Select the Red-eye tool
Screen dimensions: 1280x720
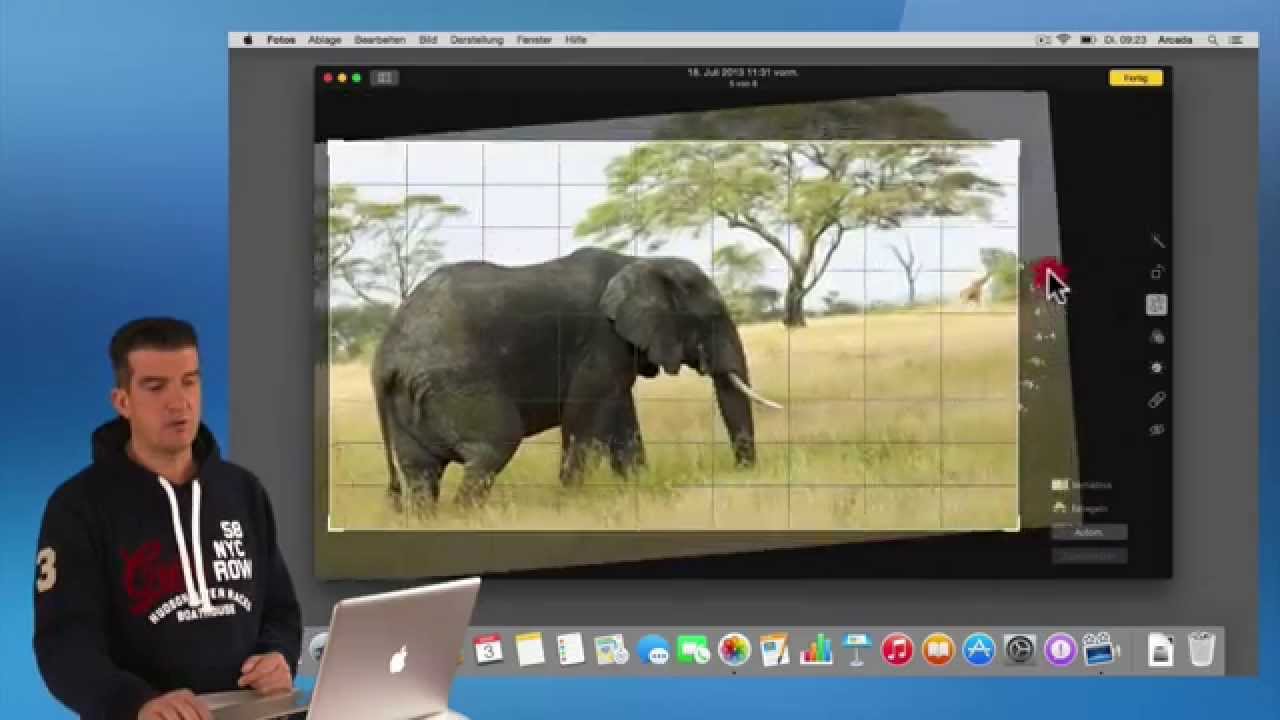tap(1157, 430)
